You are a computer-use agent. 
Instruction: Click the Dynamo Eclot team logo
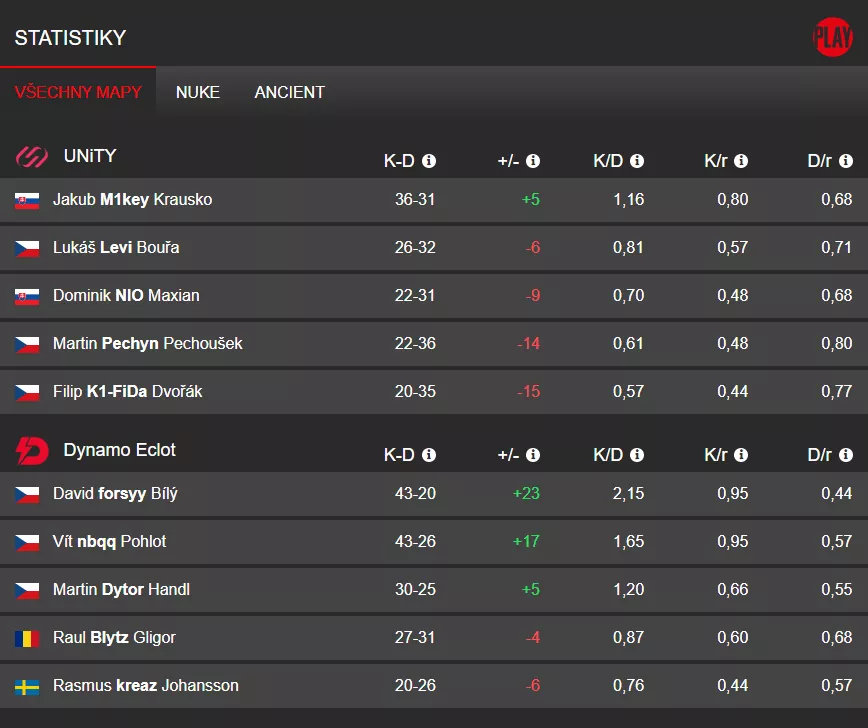tap(32, 451)
